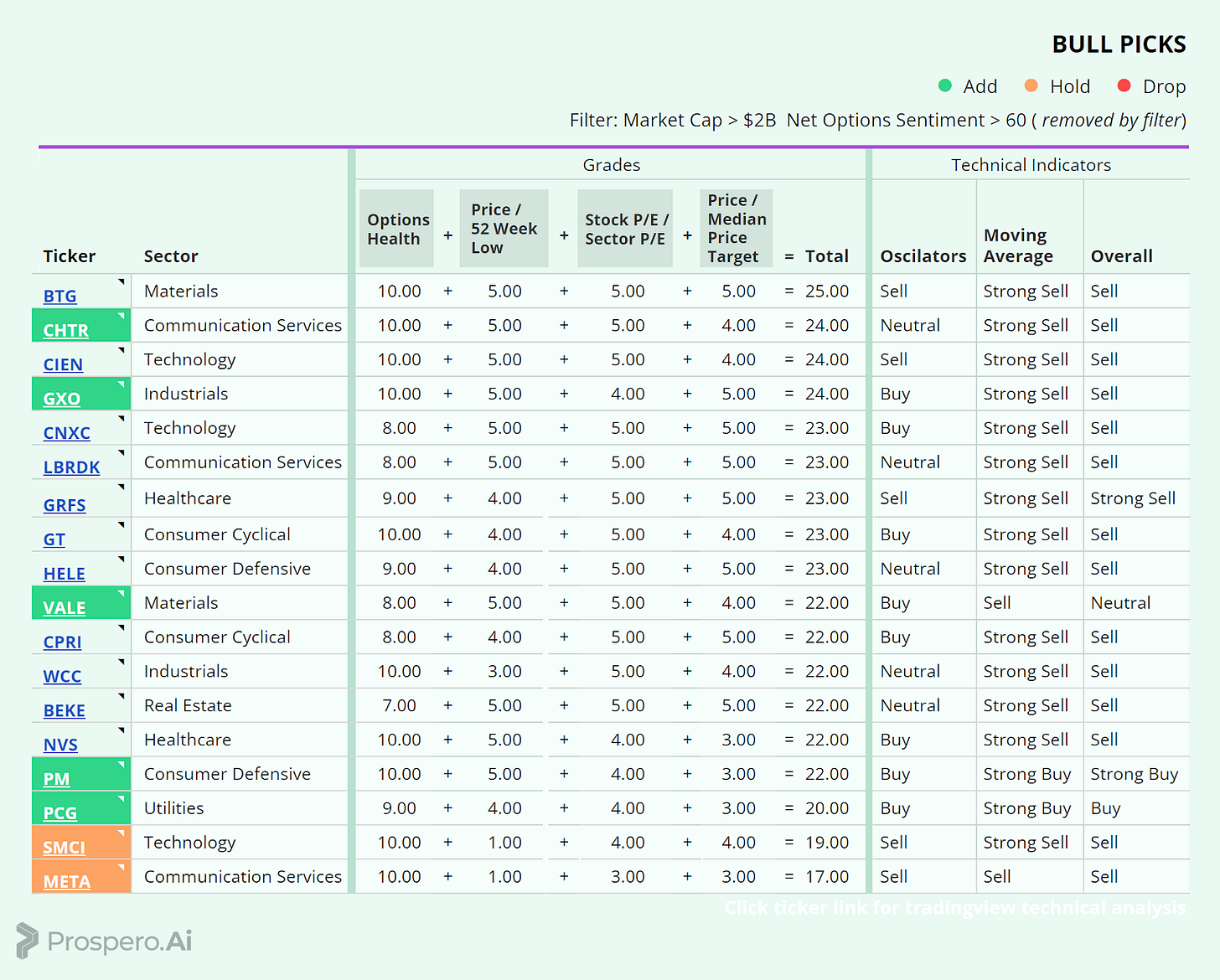
Task: Click BEKE's 7.00 Options Health value
Action: 399,705
